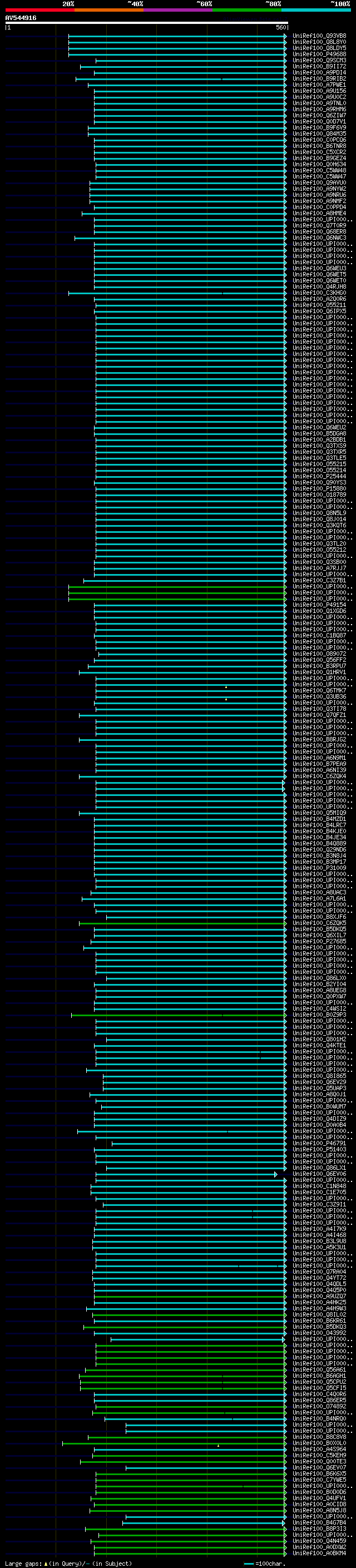The image size is (356, 1568).
Task: Select hit label UniRef100_B9F6V9
Action: (319, 127)
